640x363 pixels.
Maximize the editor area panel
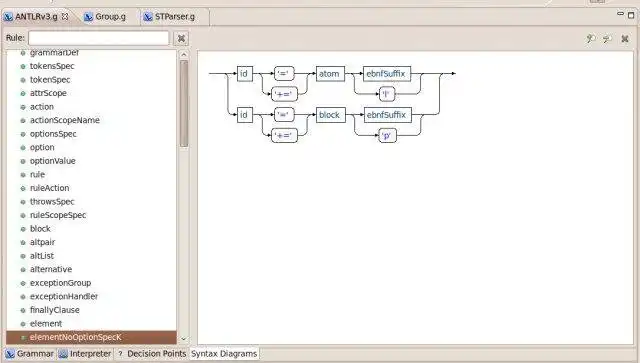[631, 15]
